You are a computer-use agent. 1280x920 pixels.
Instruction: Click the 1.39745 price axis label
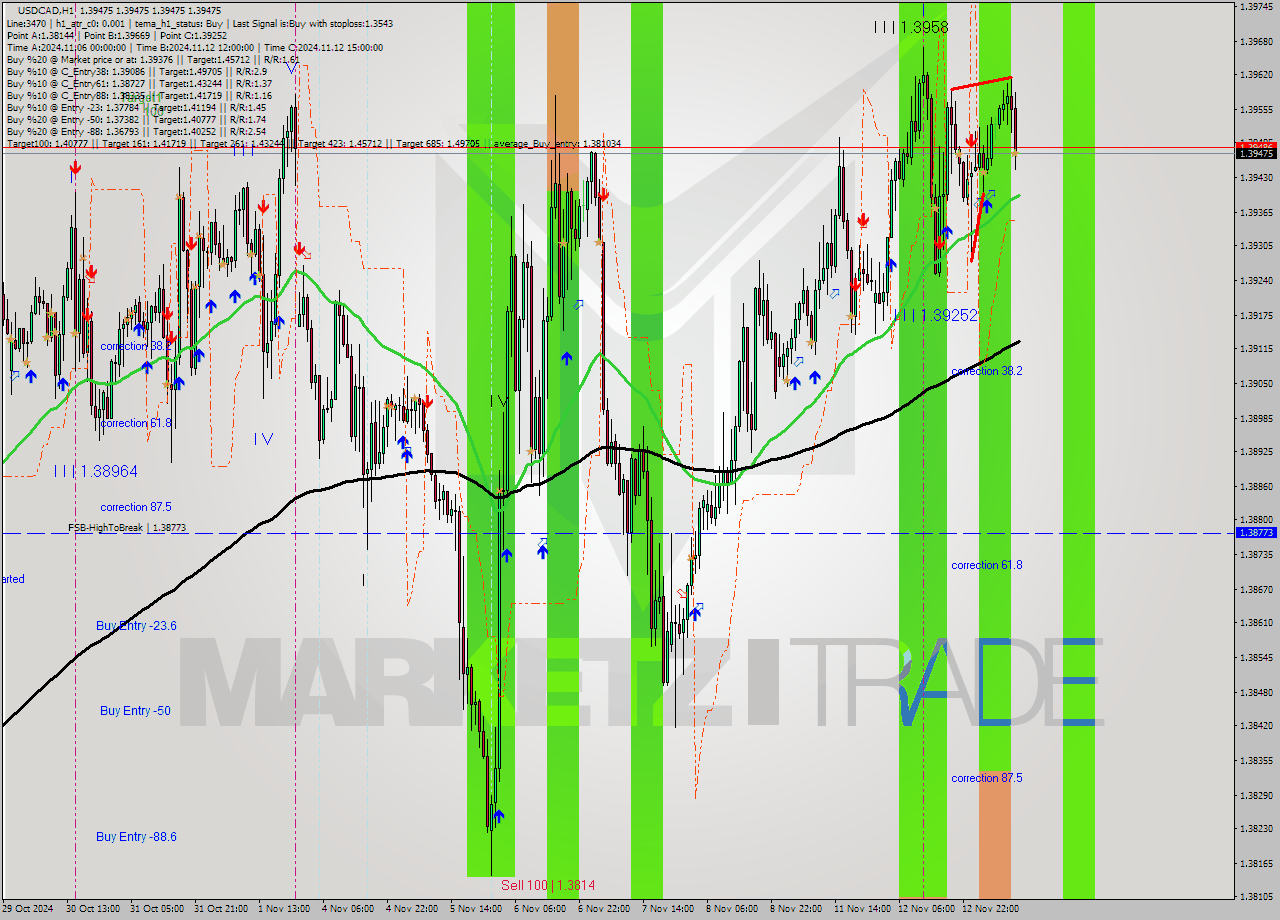[x=1256, y=6]
